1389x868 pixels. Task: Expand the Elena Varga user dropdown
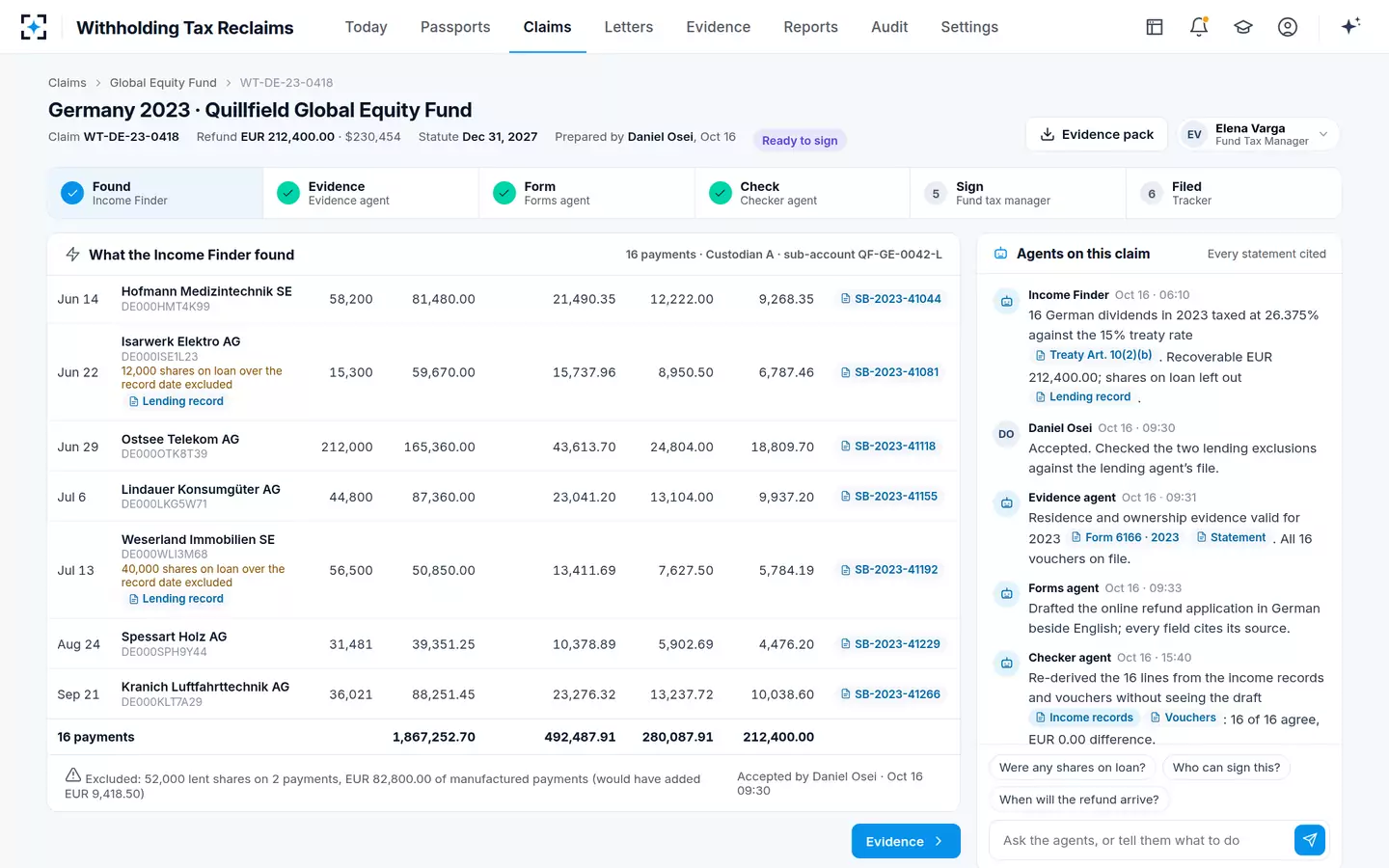tap(1260, 135)
